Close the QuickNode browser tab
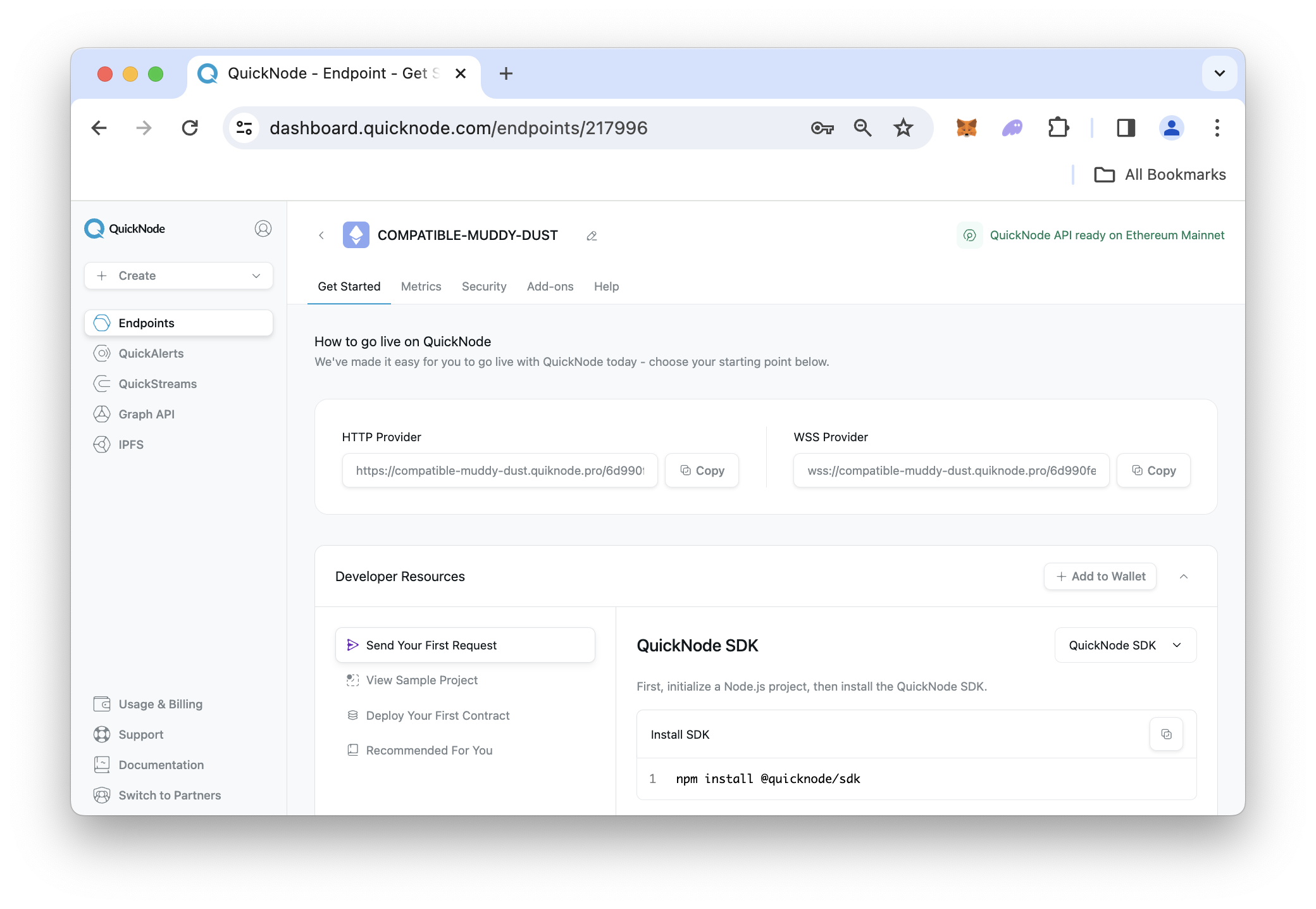Viewport: 1316px width, 909px height. point(461,73)
